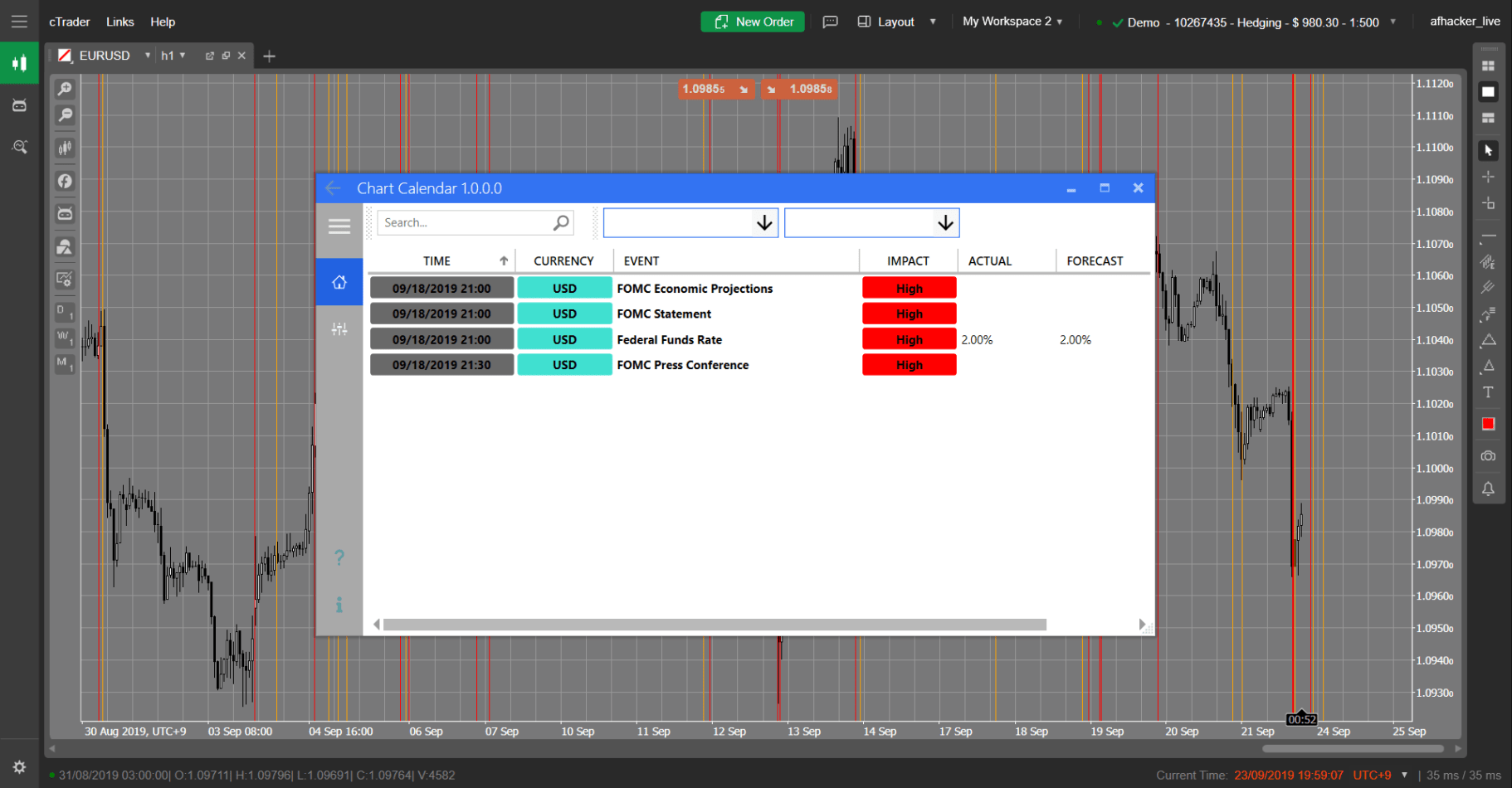Open the Help menu
1512x788 pixels.
point(163,22)
